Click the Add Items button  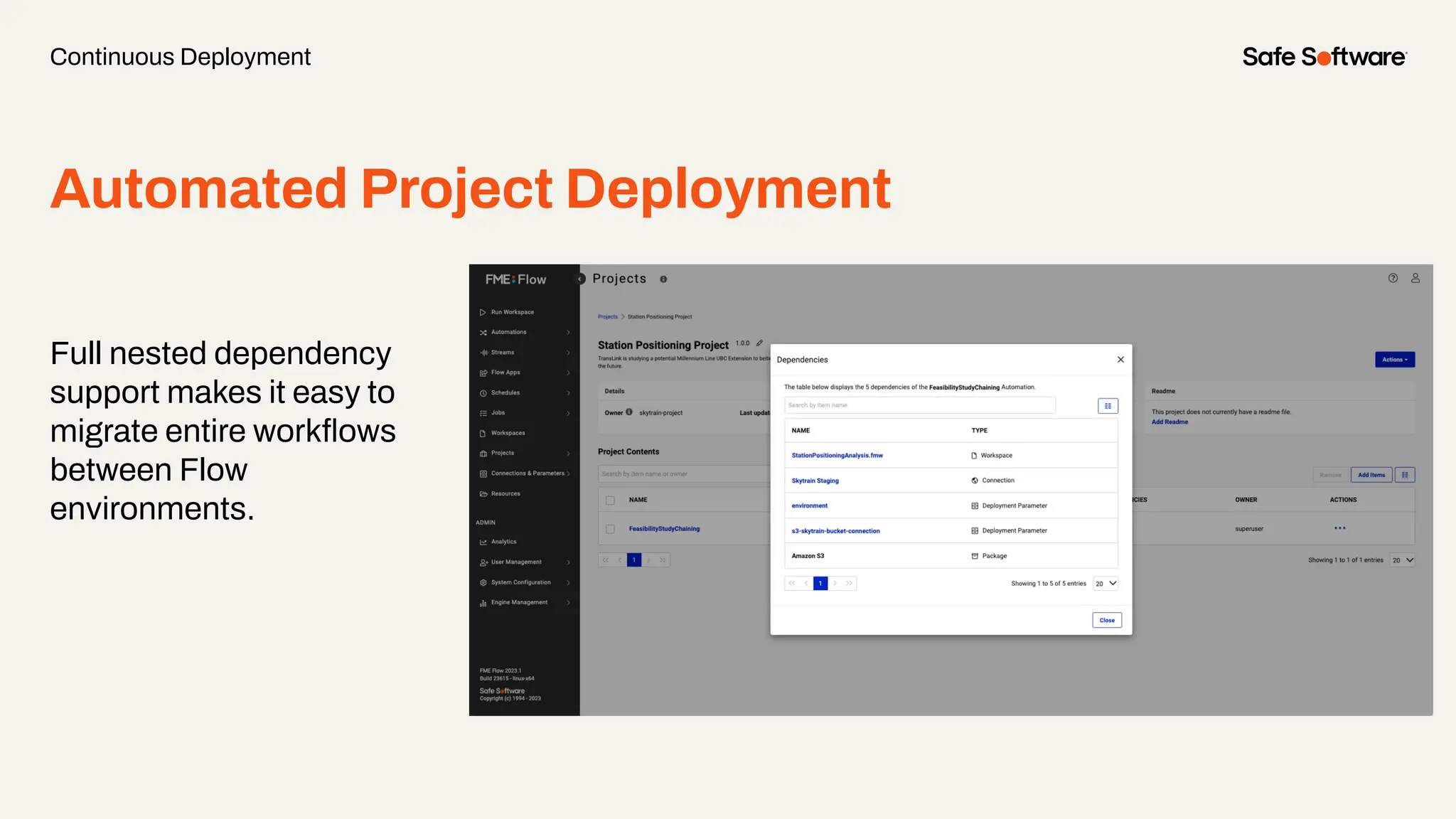[x=1371, y=475]
